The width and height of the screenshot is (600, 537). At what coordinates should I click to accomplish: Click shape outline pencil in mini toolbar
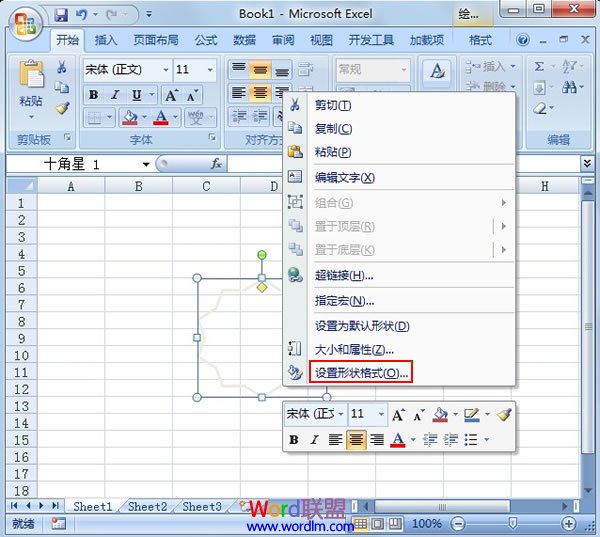pyautogui.click(x=471, y=415)
